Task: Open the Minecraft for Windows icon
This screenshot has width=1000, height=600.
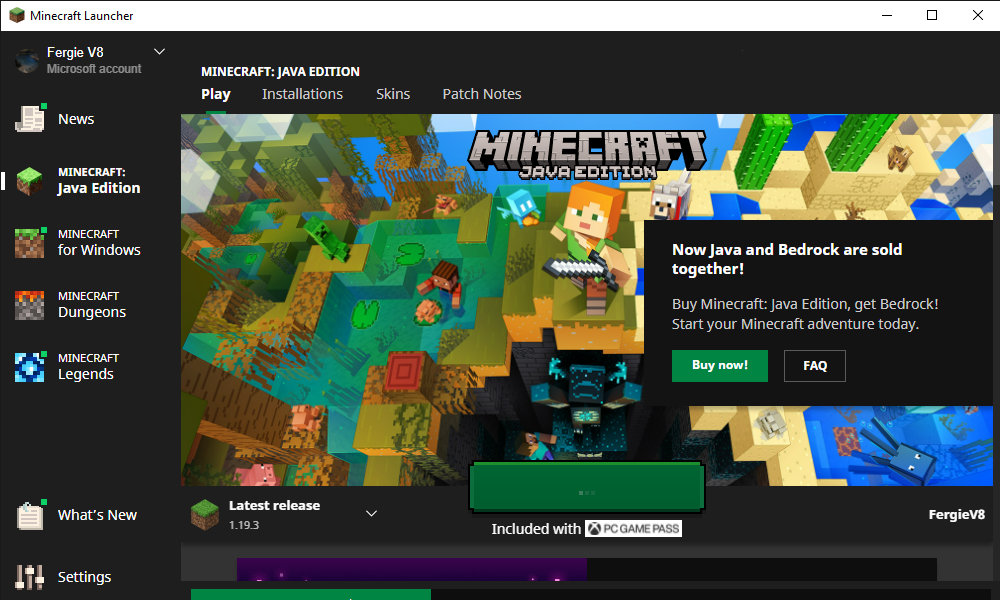Action: [30, 243]
